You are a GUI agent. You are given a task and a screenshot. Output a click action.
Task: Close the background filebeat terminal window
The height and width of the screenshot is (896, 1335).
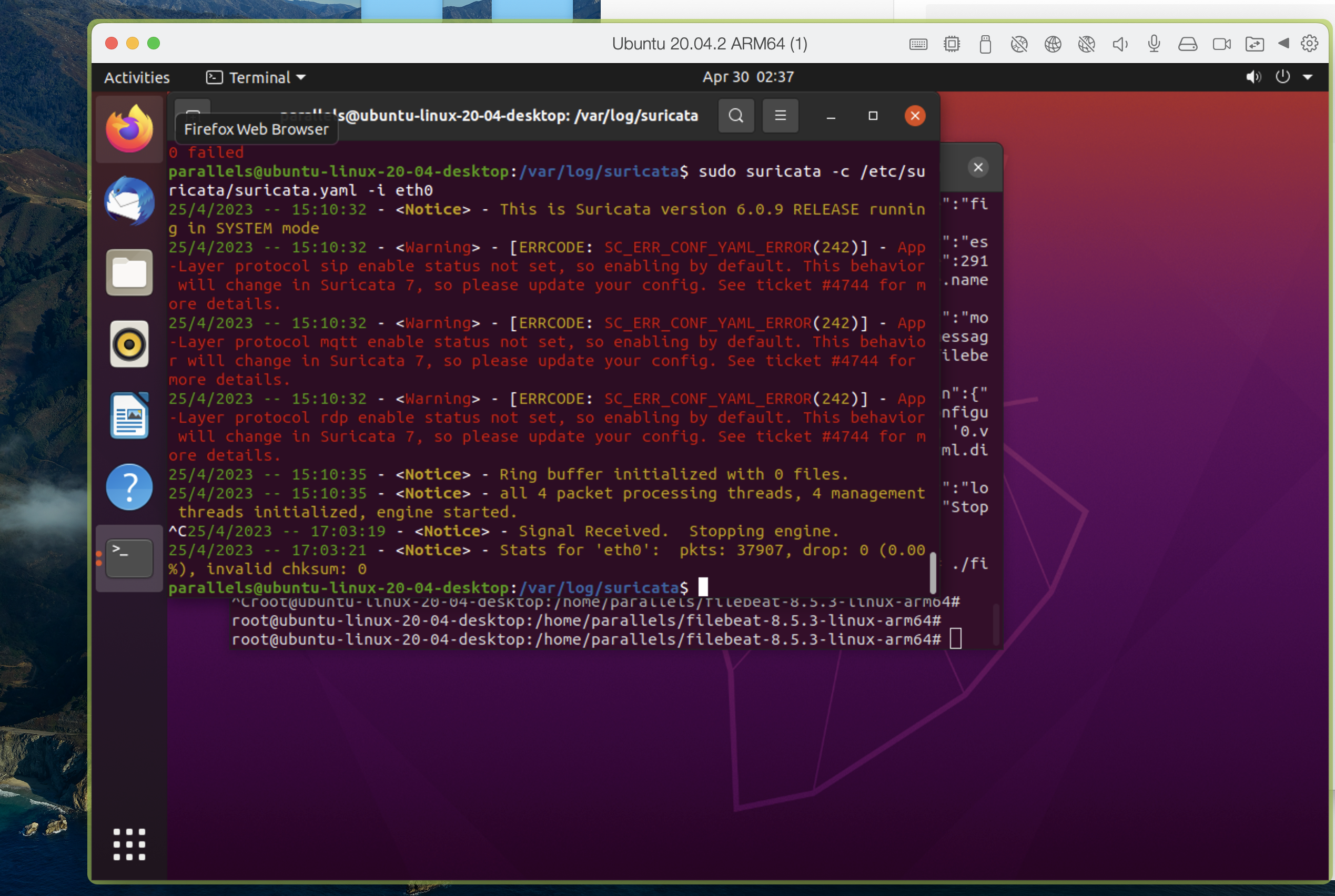click(x=978, y=167)
